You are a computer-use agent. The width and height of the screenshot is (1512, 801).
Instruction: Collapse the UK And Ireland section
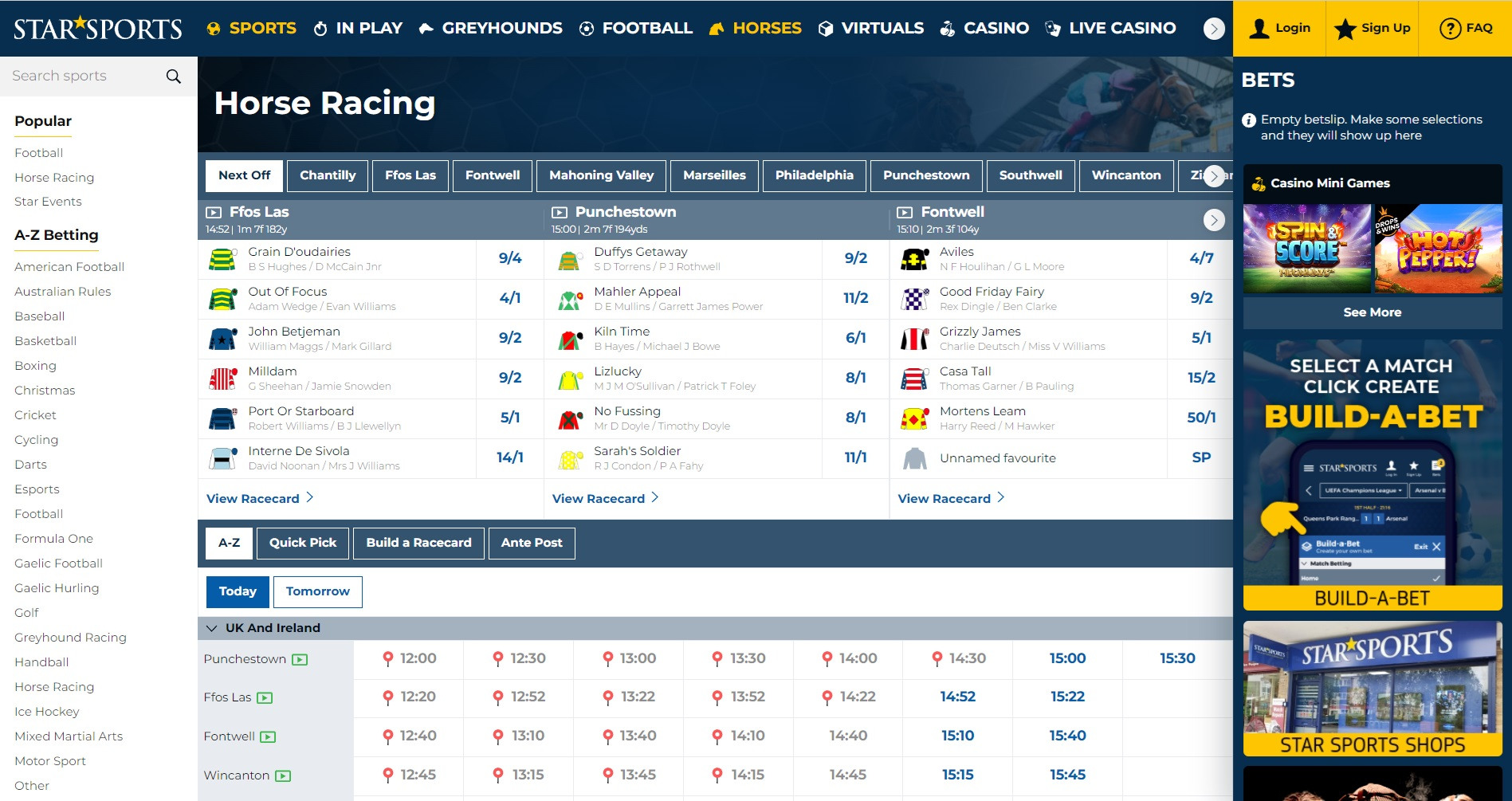(211, 628)
